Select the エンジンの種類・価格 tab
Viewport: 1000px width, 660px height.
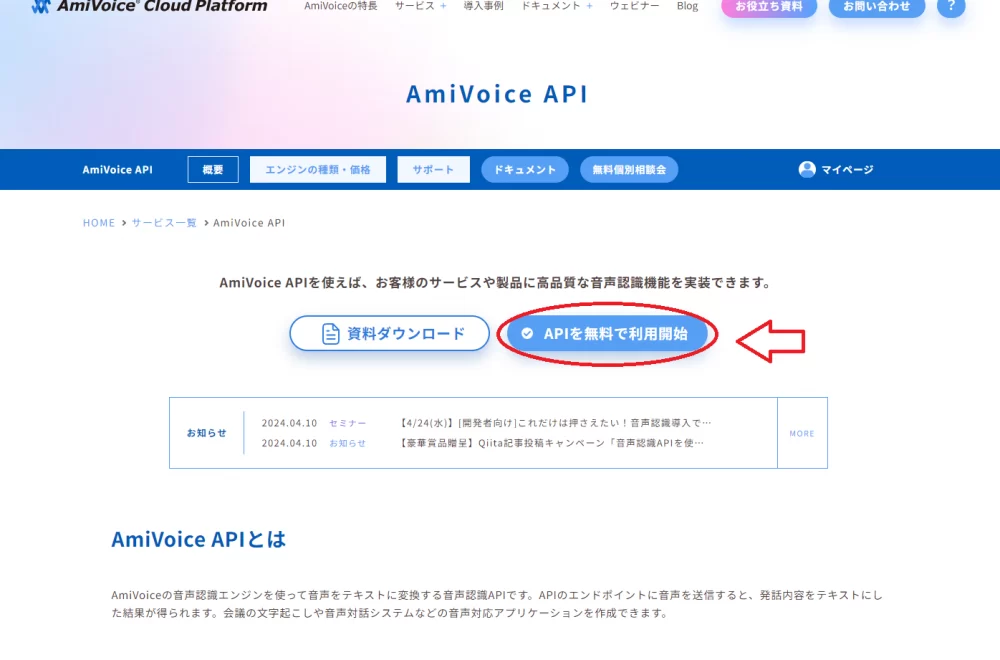click(318, 170)
